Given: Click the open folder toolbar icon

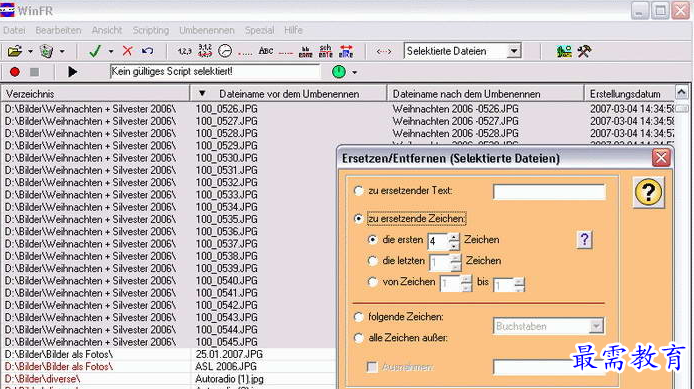Looking at the screenshot, I should pyautogui.click(x=15, y=51).
